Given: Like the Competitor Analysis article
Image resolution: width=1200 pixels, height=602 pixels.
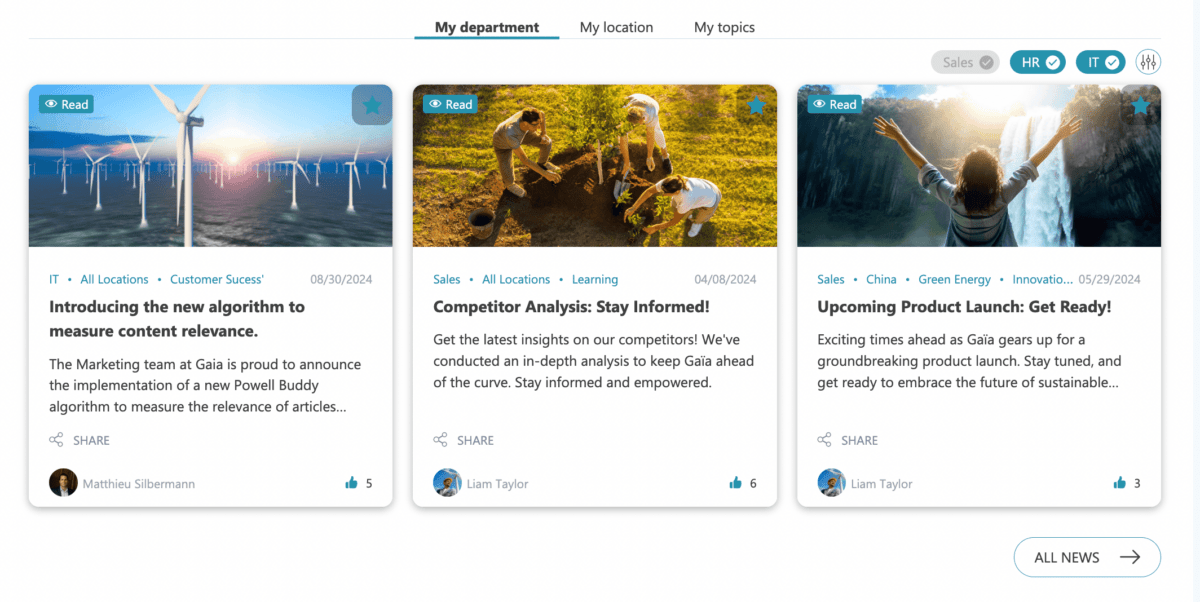Looking at the screenshot, I should coord(737,483).
